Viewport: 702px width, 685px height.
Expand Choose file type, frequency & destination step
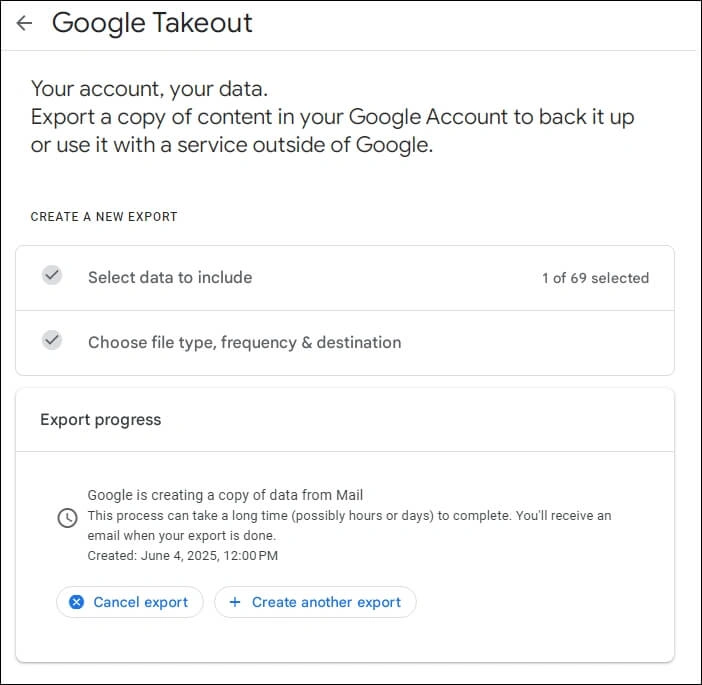tap(345, 343)
